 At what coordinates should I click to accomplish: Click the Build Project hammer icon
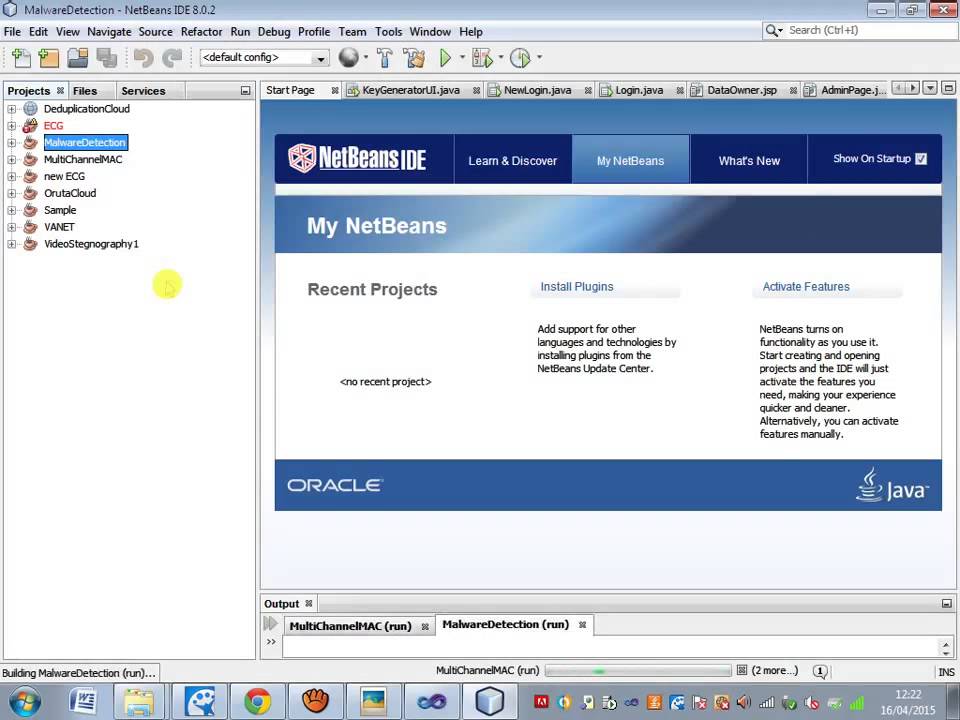click(384, 58)
